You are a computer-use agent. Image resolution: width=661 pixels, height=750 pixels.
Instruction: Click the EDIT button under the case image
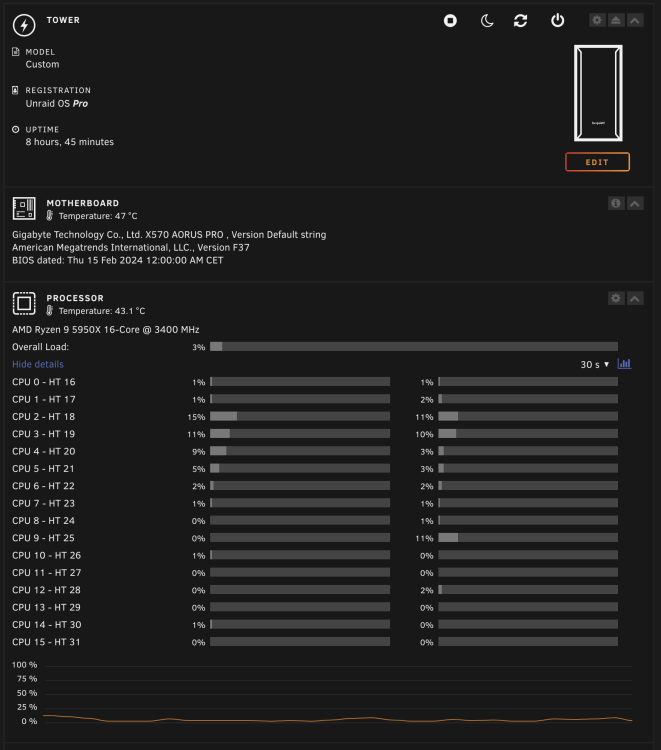(x=597, y=162)
